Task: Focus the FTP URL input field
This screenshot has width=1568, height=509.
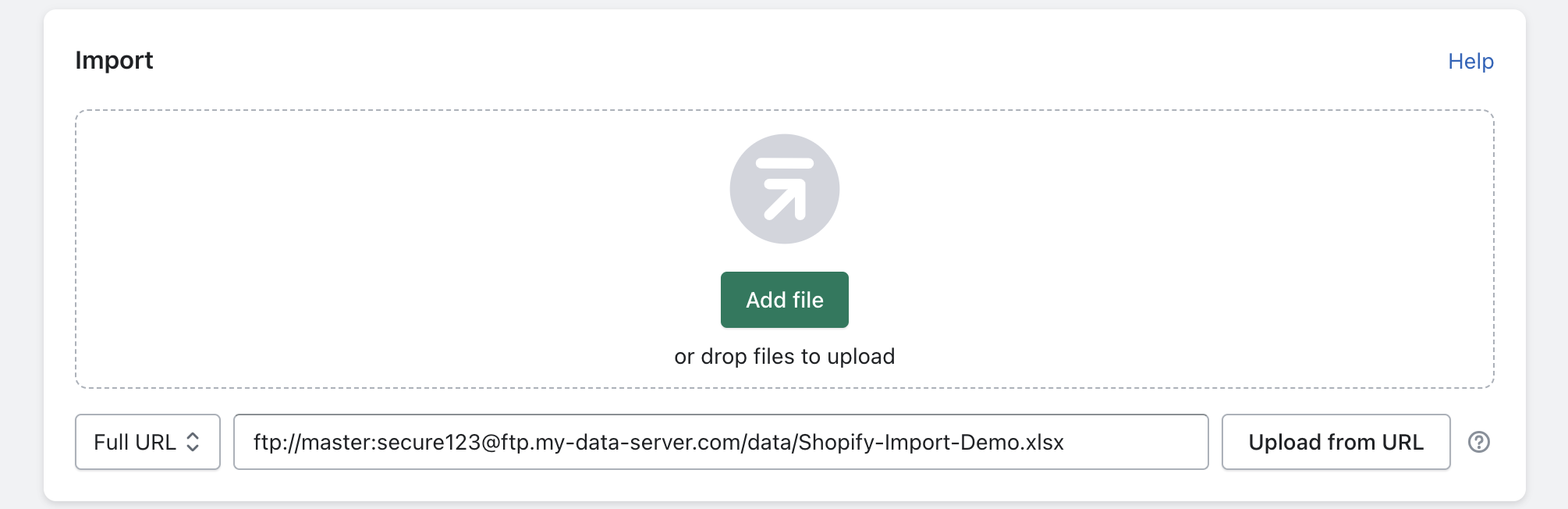Action: coord(720,442)
